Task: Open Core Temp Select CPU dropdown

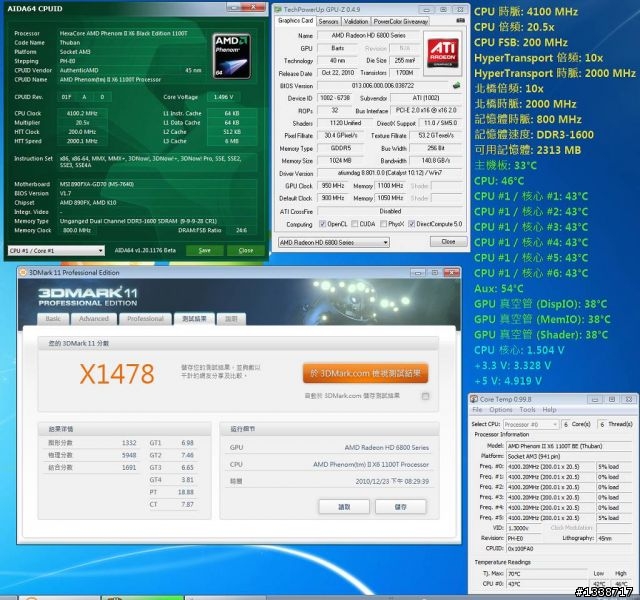Action: 531,424
